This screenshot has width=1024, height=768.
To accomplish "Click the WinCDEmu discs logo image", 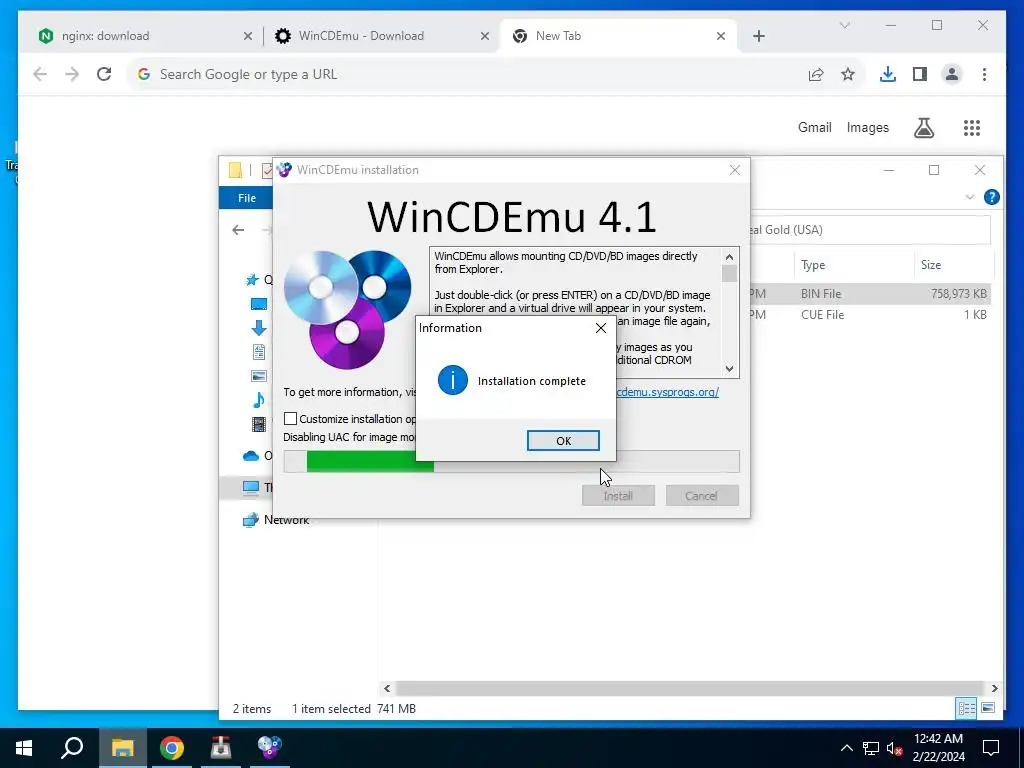I will [x=347, y=310].
